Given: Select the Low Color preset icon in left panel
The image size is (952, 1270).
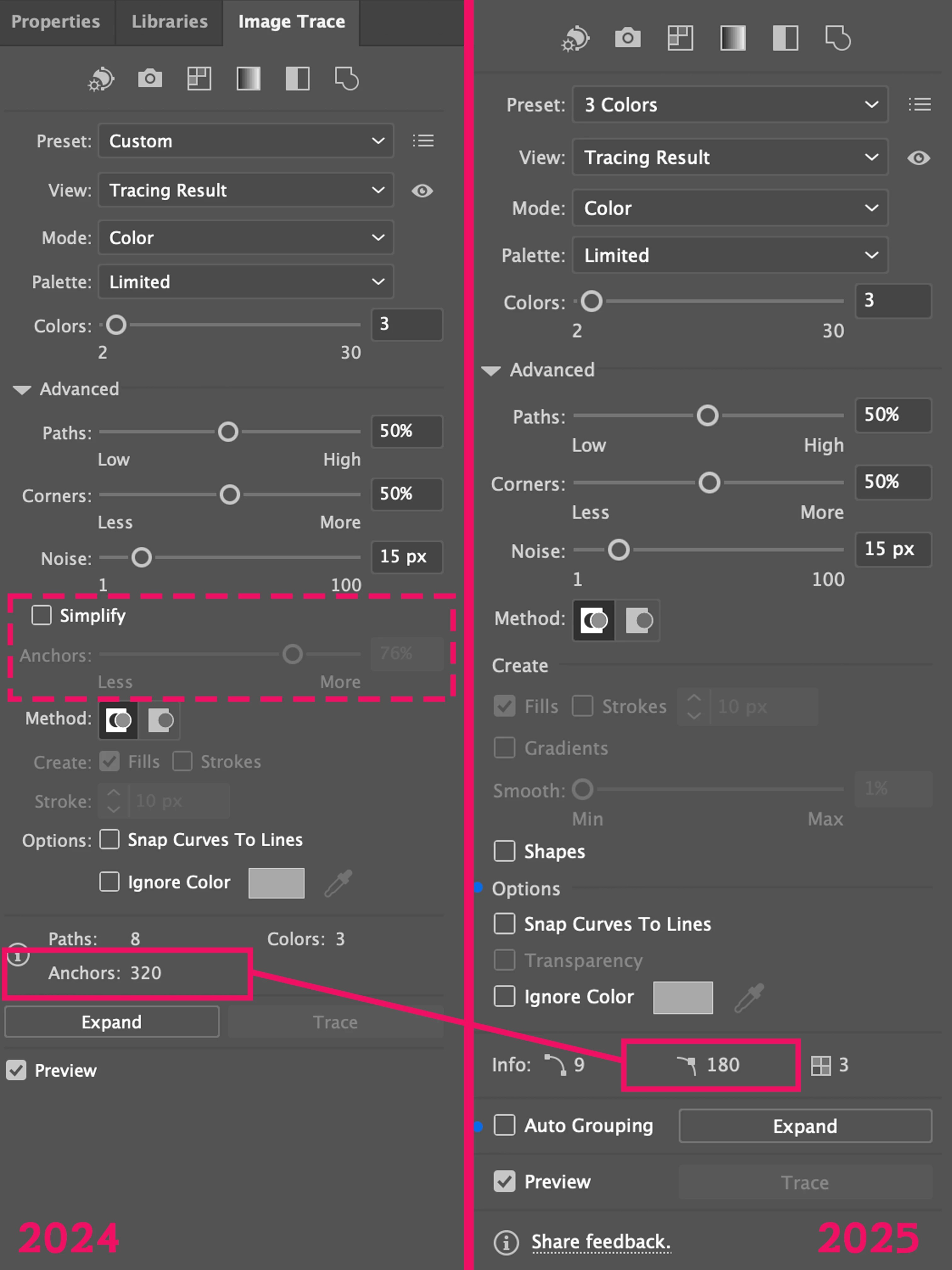Looking at the screenshot, I should click(199, 79).
